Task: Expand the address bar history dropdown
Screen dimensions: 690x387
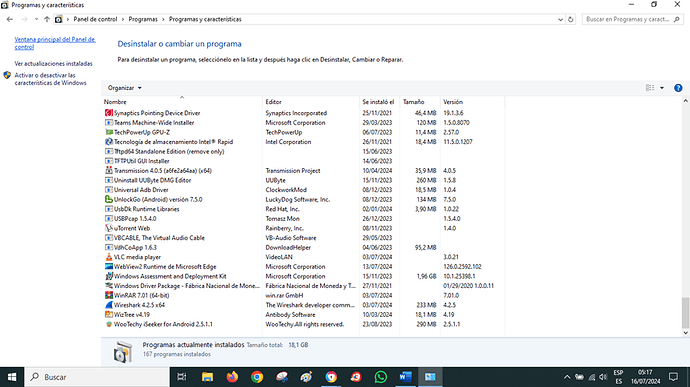Action: 560,19
